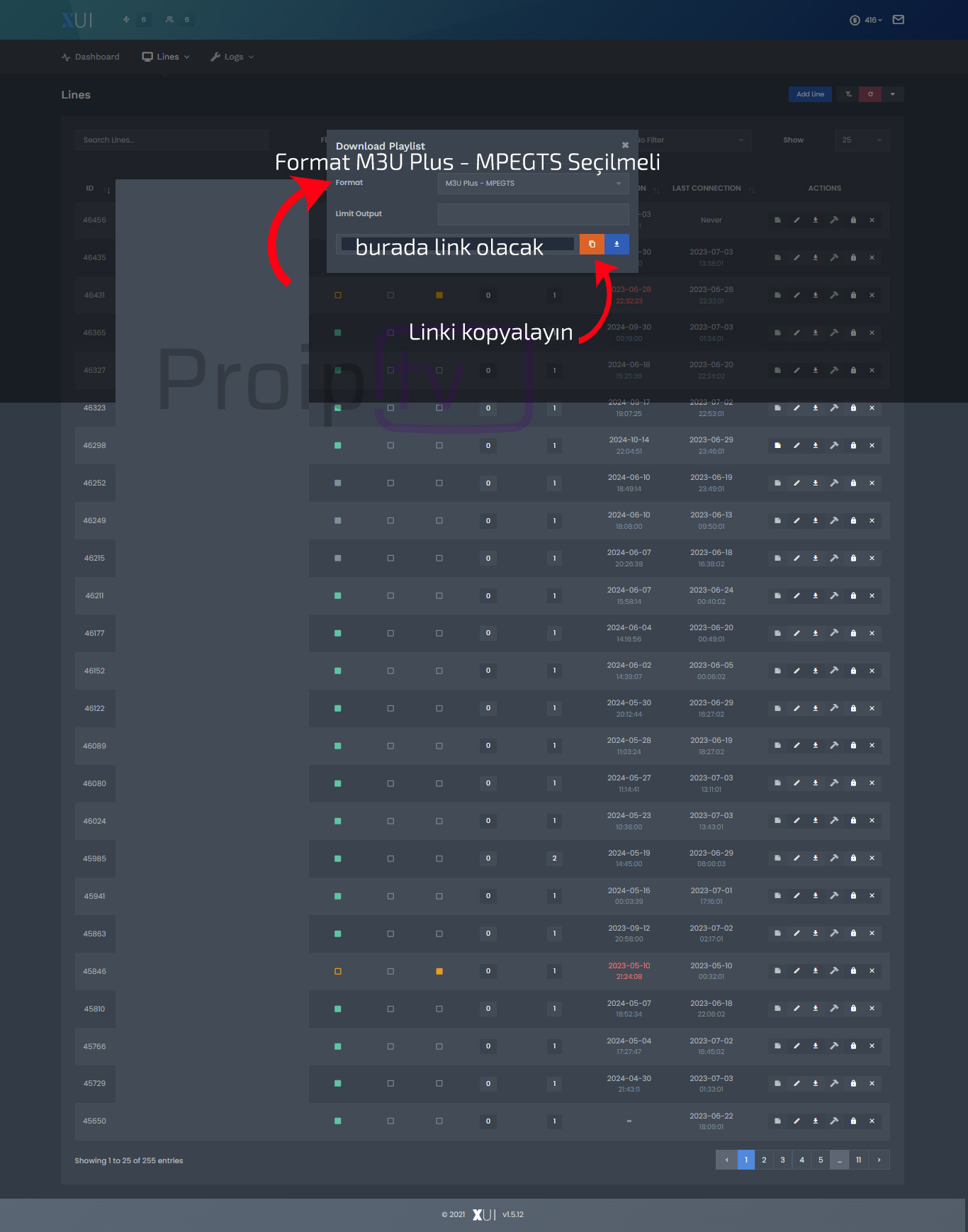
Task: Click the Add Line button
Action: (x=810, y=94)
